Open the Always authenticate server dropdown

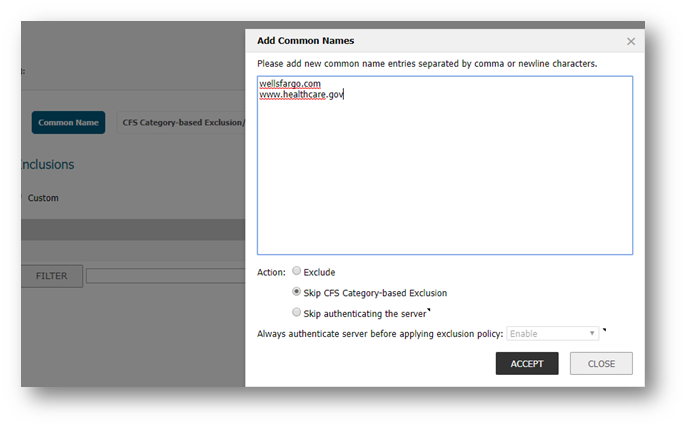[553, 333]
